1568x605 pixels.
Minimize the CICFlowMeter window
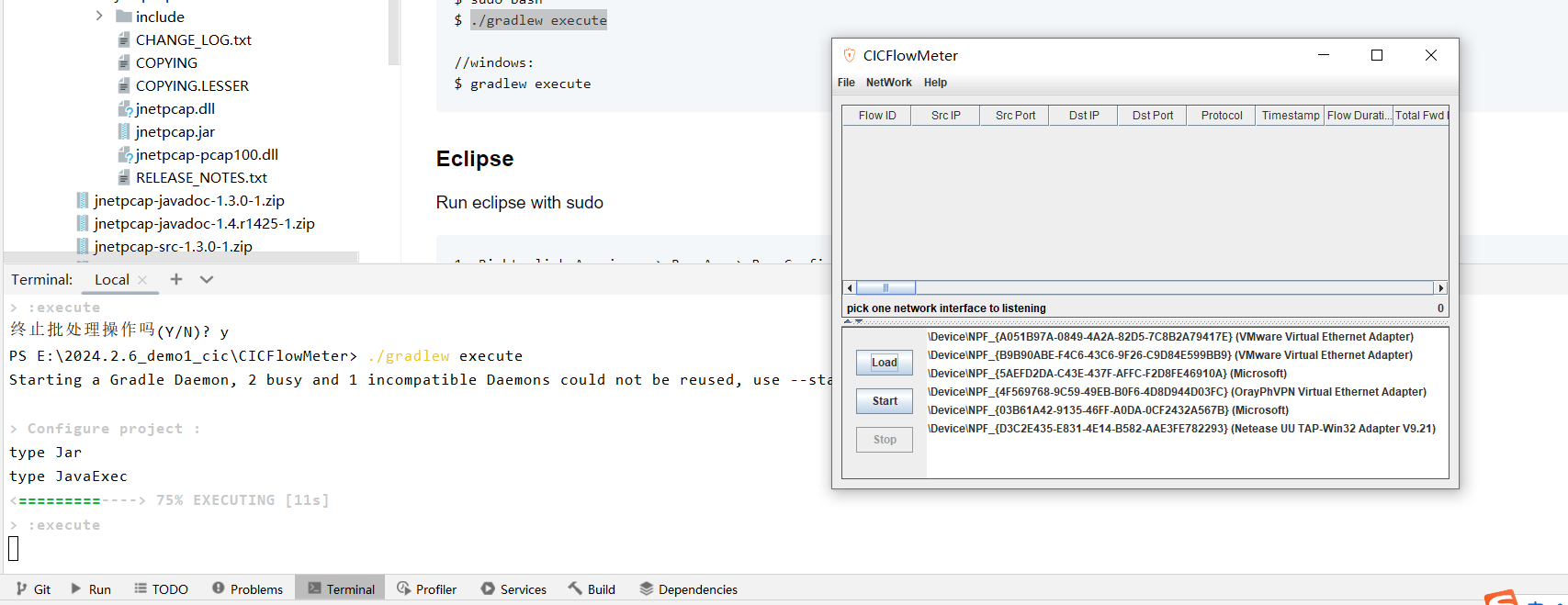pyautogui.click(x=1324, y=55)
